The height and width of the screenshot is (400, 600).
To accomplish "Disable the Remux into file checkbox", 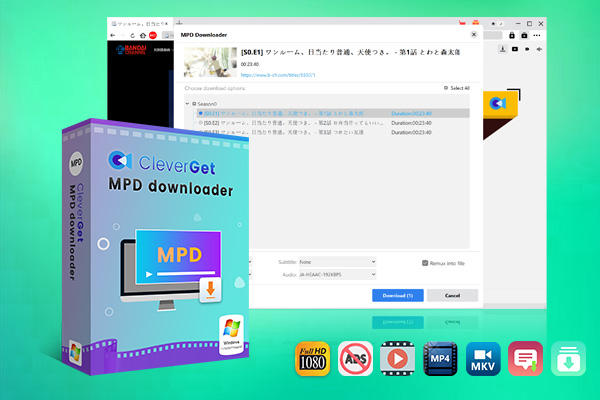I will 425,262.
